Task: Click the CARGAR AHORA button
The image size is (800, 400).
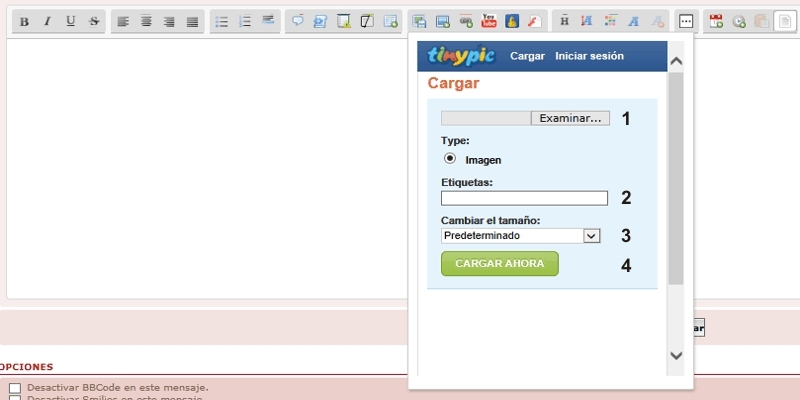Action: [x=499, y=264]
